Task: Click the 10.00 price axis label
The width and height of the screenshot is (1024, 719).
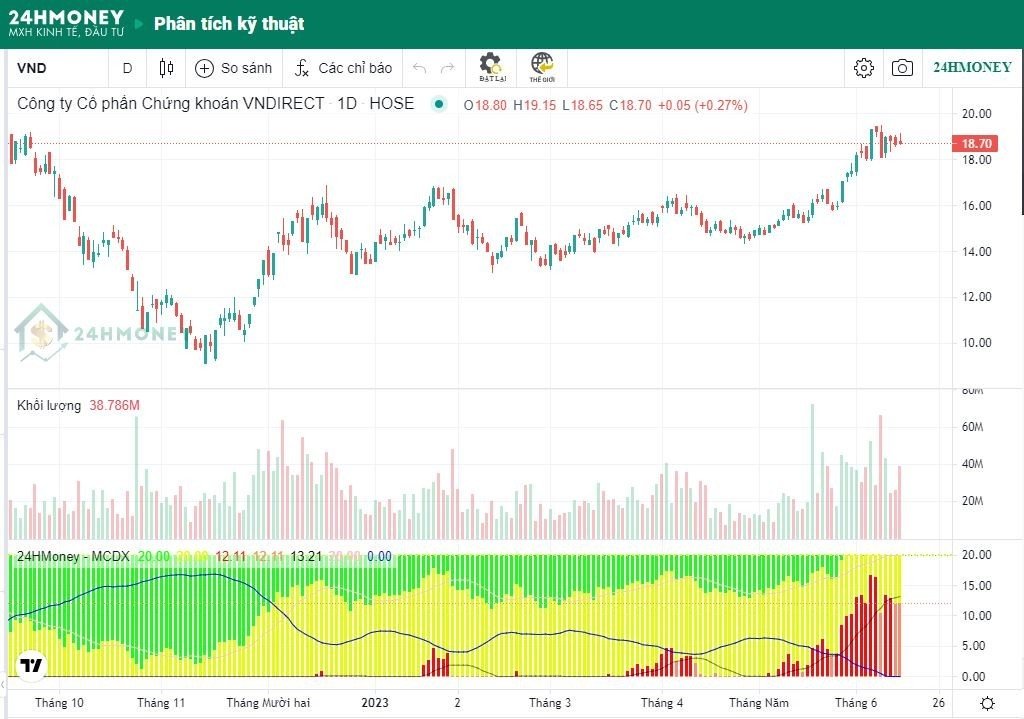Action: pos(976,343)
